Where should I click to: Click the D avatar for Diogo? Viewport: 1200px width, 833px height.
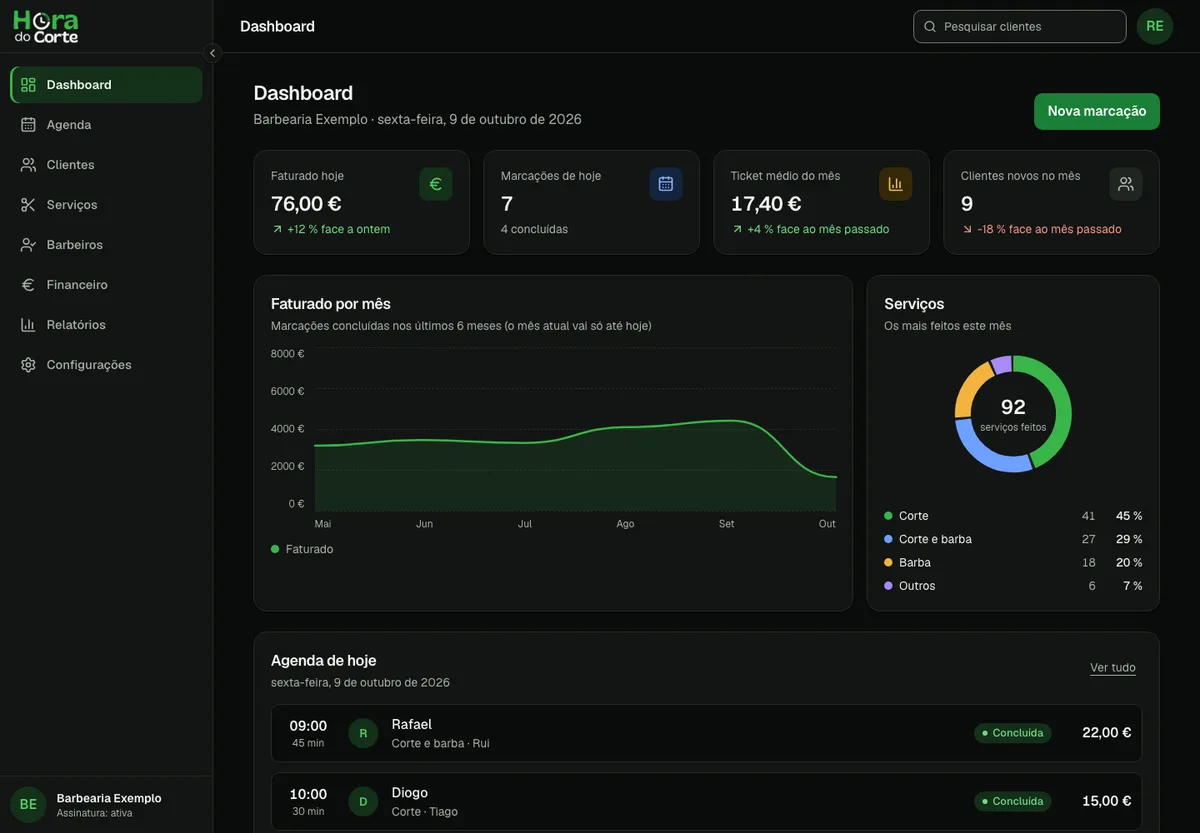click(363, 801)
